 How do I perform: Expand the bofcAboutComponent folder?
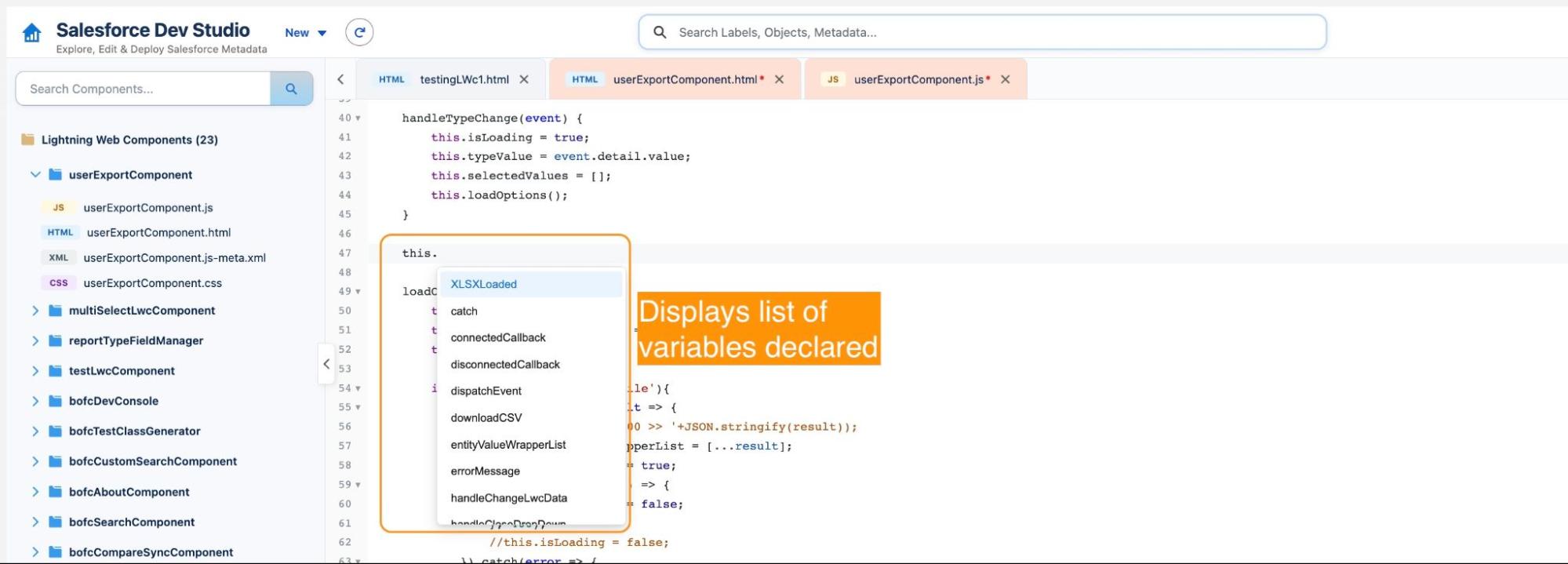[x=35, y=492]
